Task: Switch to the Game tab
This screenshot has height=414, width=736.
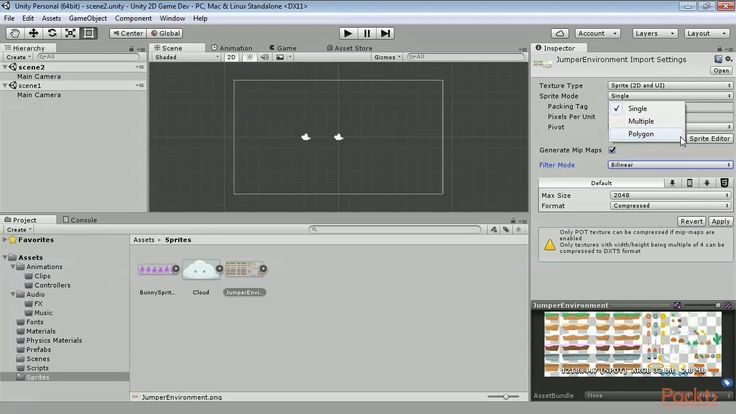Action: [x=283, y=48]
